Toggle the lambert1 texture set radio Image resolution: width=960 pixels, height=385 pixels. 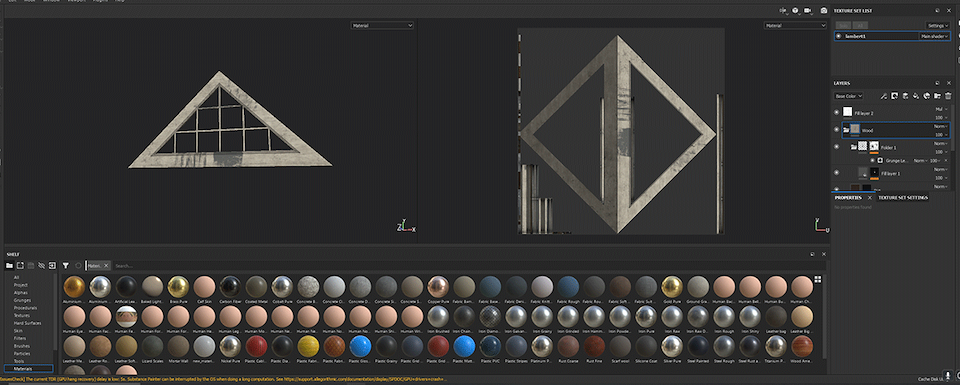[839, 36]
